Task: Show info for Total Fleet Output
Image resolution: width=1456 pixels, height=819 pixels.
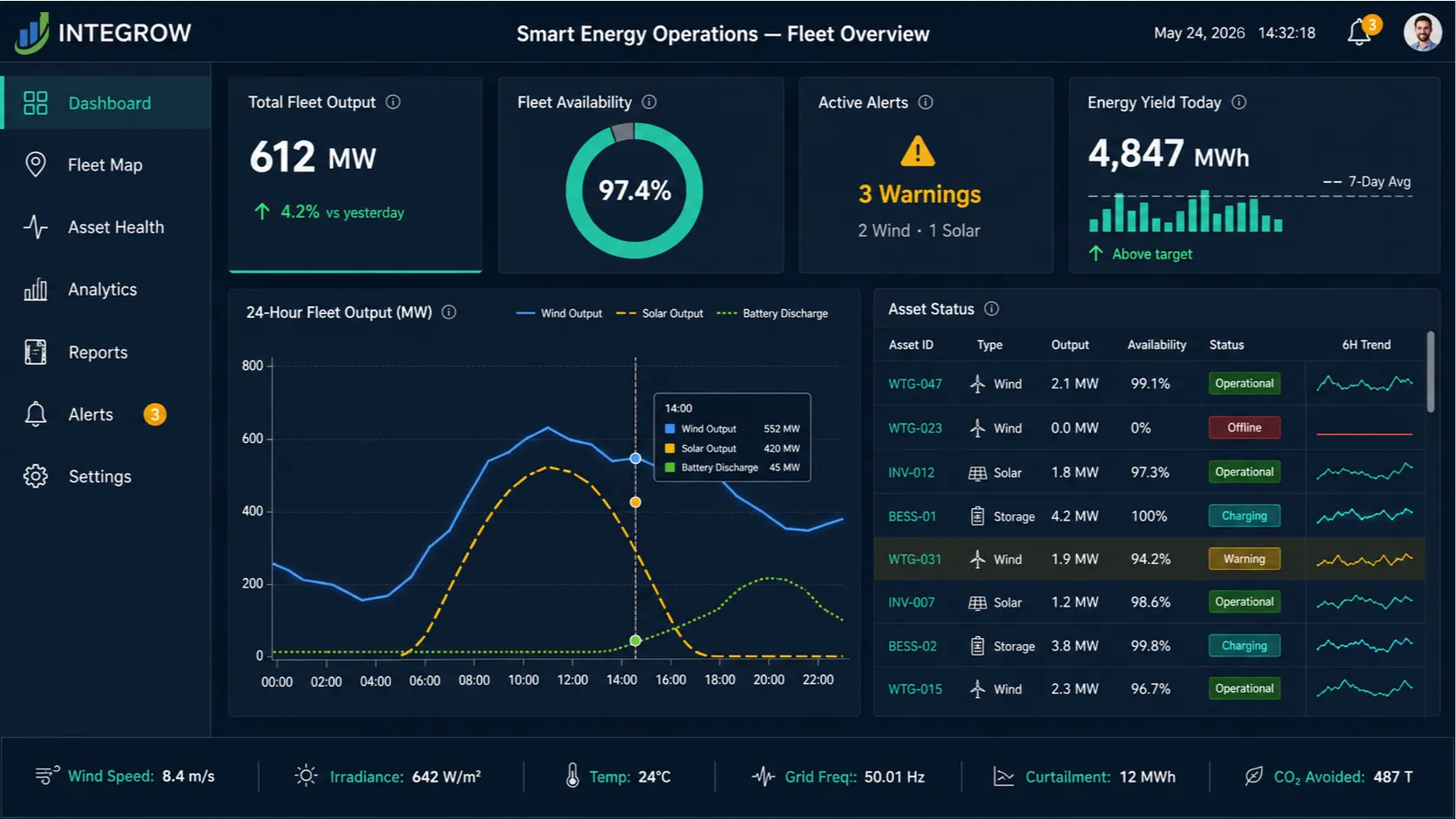Action: click(394, 102)
